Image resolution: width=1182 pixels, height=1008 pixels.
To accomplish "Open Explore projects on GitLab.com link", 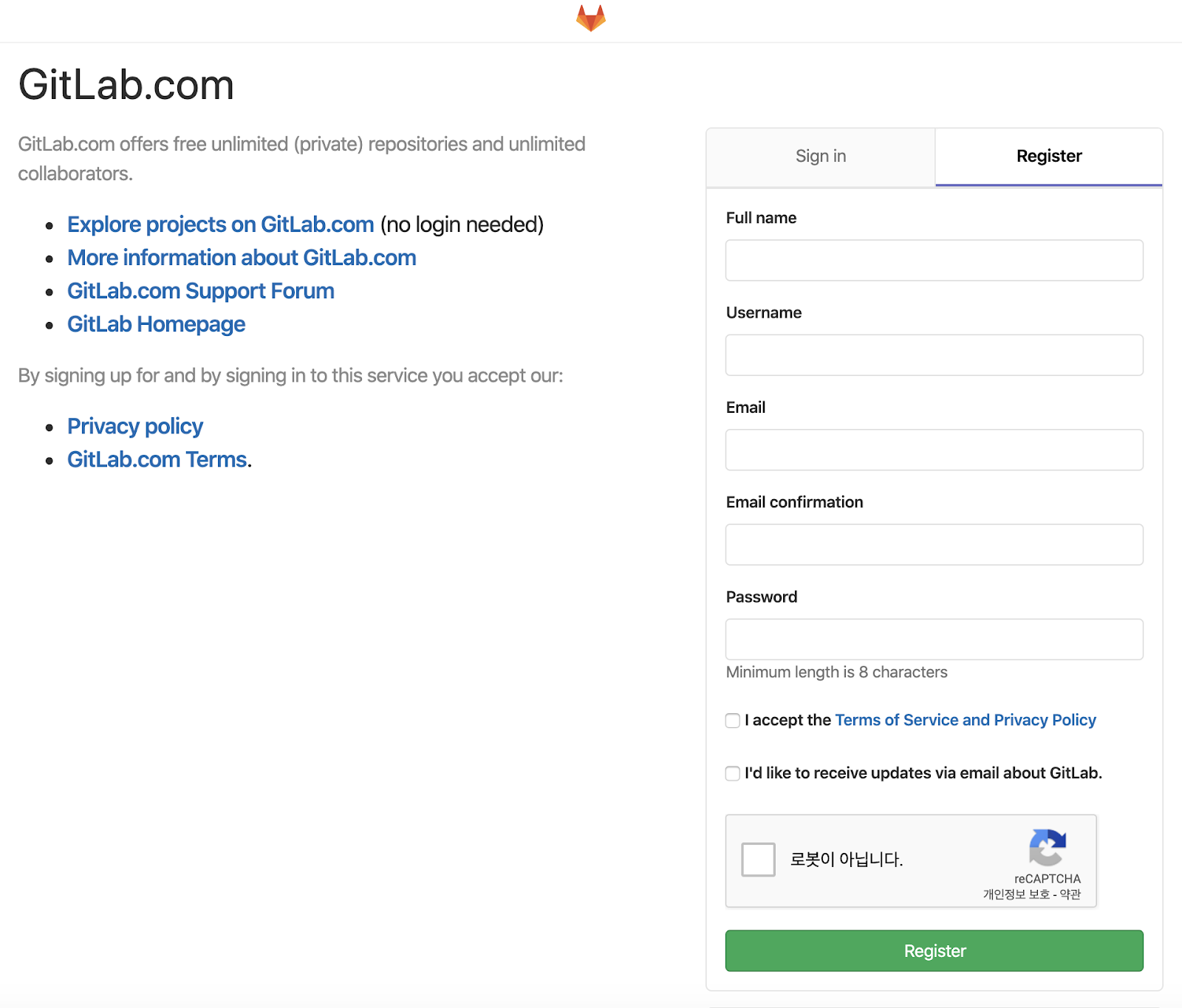I will pos(220,224).
